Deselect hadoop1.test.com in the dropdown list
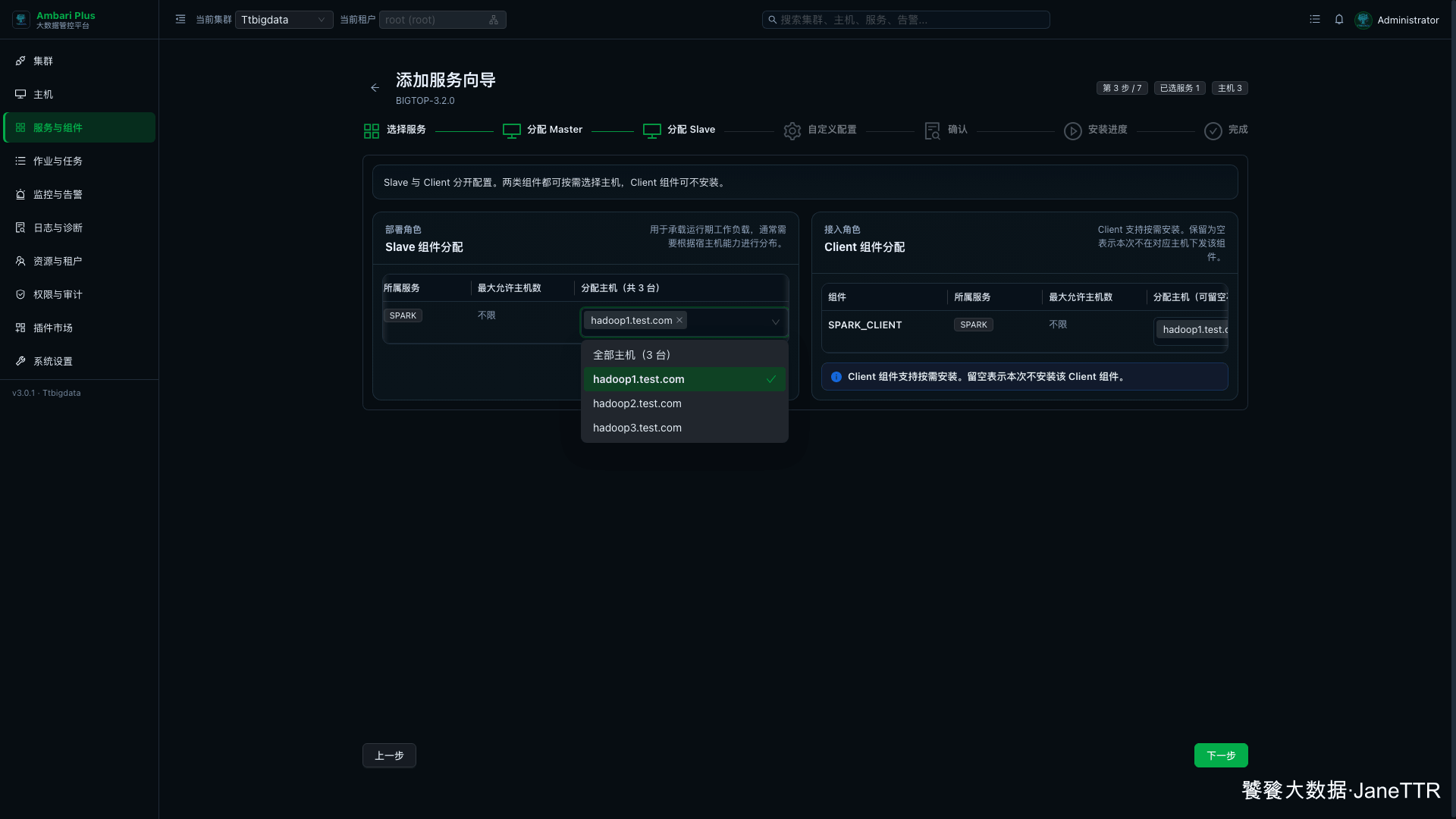The image size is (1456, 819). pyautogui.click(x=685, y=379)
